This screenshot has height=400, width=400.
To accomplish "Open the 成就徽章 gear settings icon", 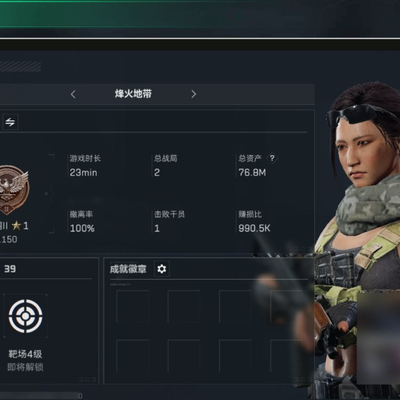I will pyautogui.click(x=162, y=269).
